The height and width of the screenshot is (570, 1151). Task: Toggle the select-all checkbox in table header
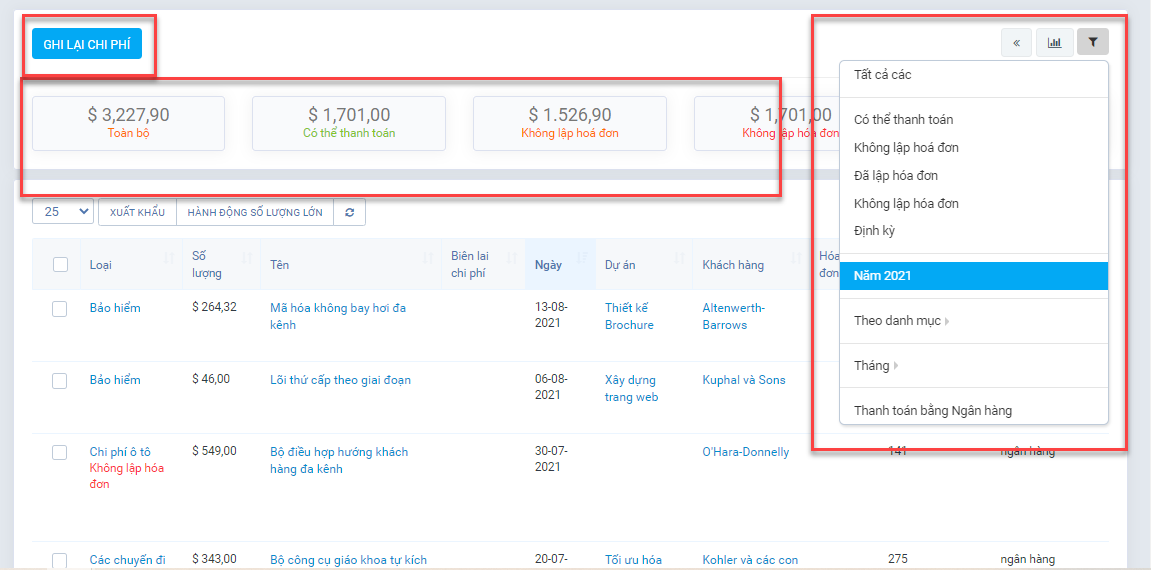coord(60,264)
